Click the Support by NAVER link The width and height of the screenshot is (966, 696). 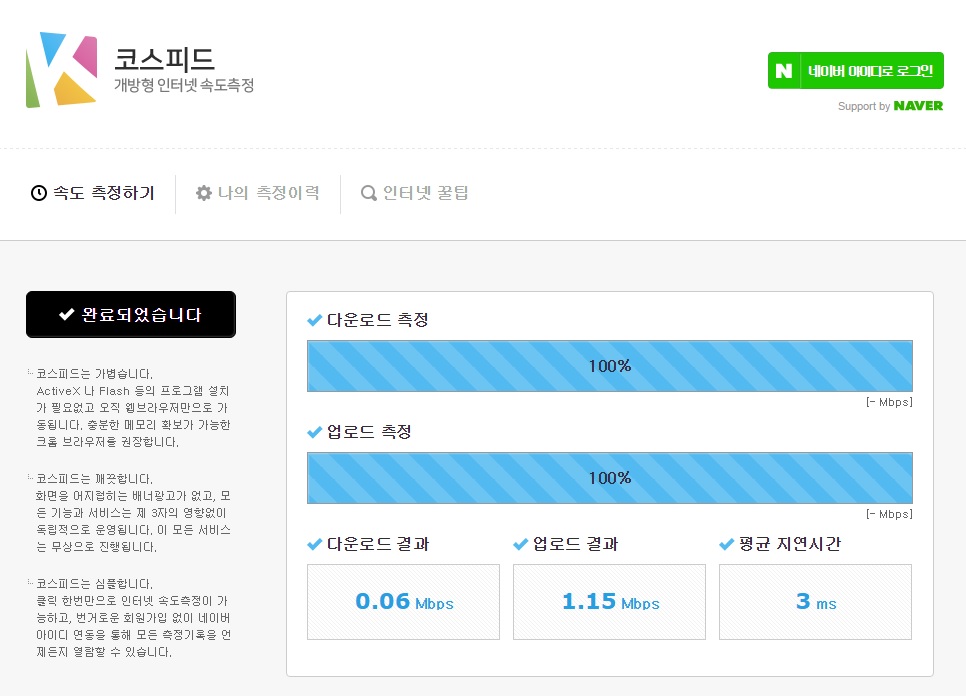pyautogui.click(x=890, y=106)
